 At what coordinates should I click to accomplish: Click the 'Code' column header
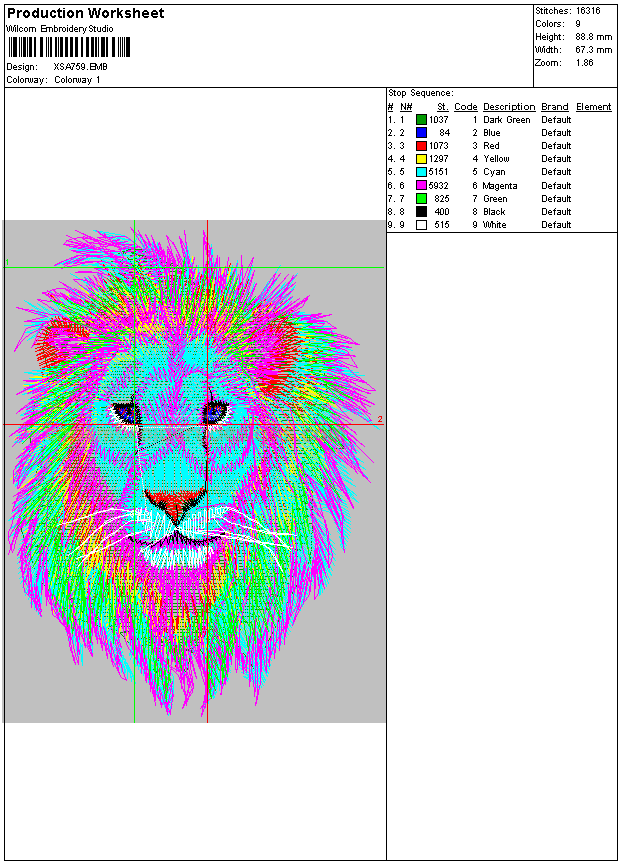point(466,107)
